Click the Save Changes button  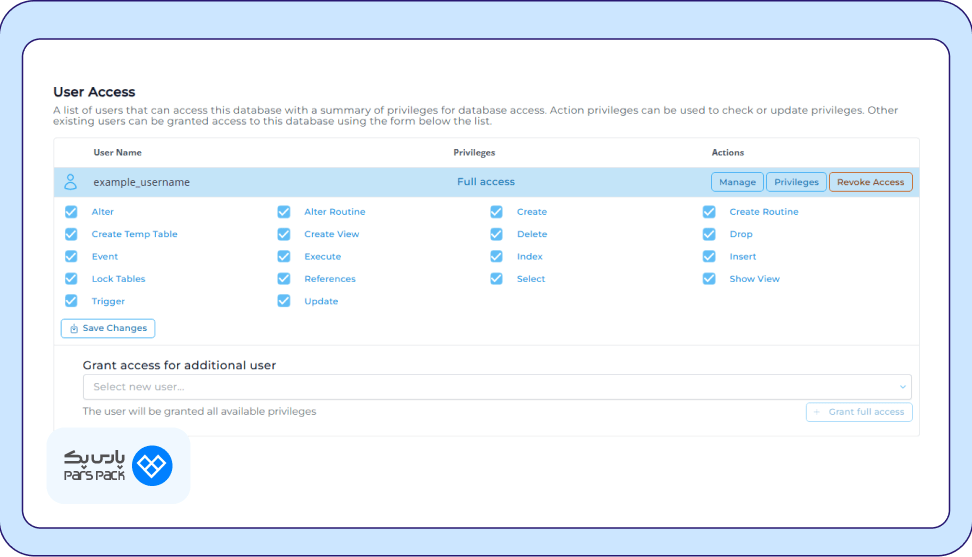pos(108,328)
